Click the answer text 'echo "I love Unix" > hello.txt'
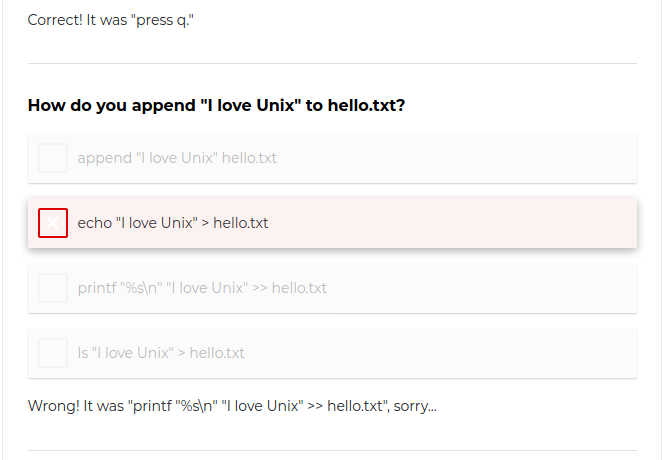667x460 pixels. pyautogui.click(x=172, y=223)
